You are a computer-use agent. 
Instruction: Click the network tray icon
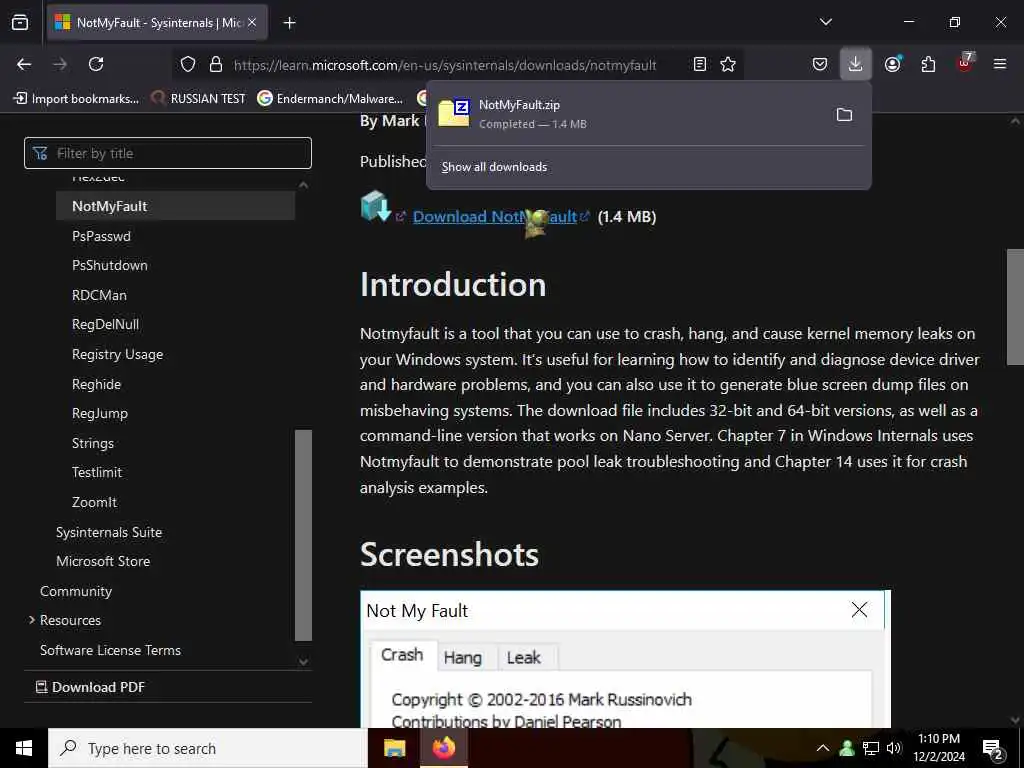tap(871, 748)
